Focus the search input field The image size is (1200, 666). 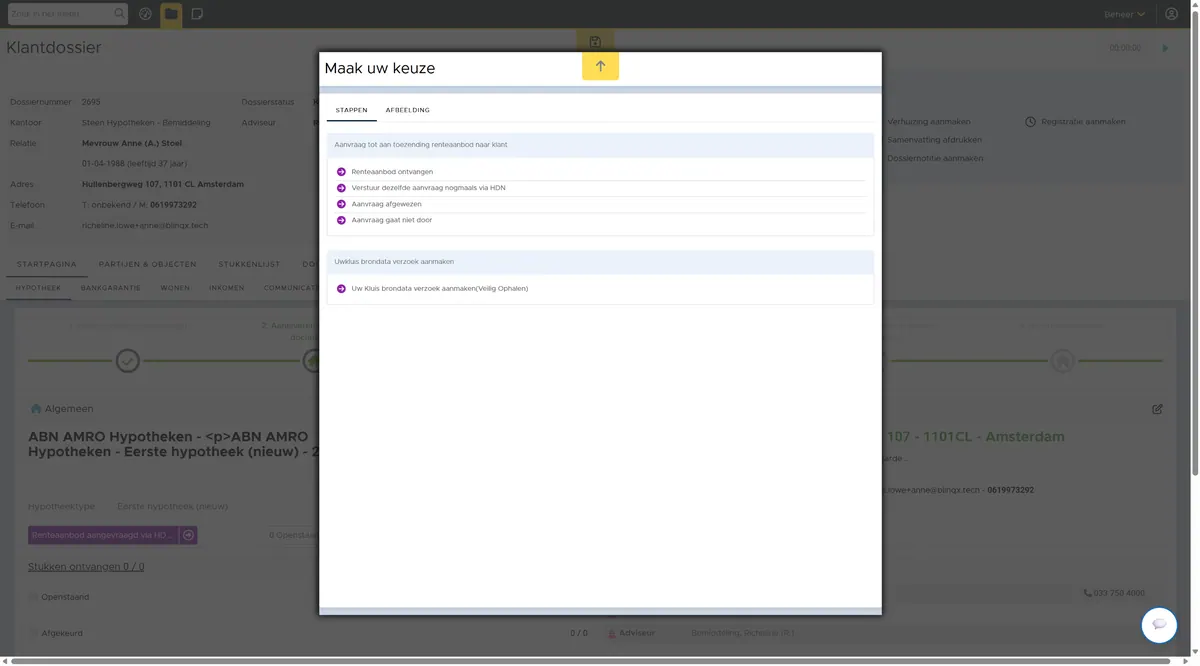[60, 14]
